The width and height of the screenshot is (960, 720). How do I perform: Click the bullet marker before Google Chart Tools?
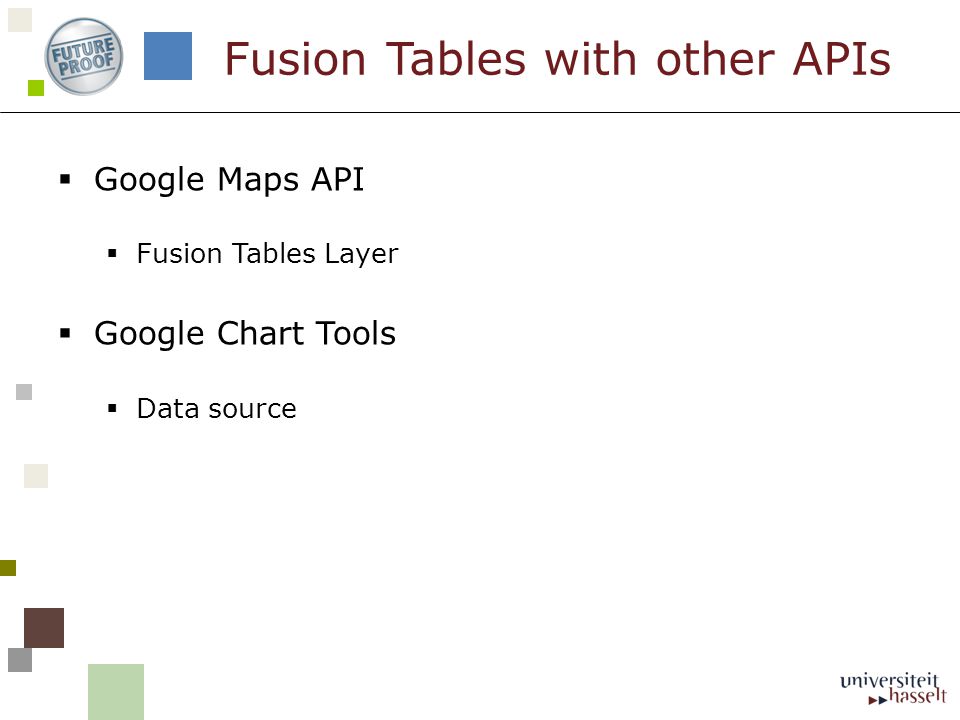(66, 334)
